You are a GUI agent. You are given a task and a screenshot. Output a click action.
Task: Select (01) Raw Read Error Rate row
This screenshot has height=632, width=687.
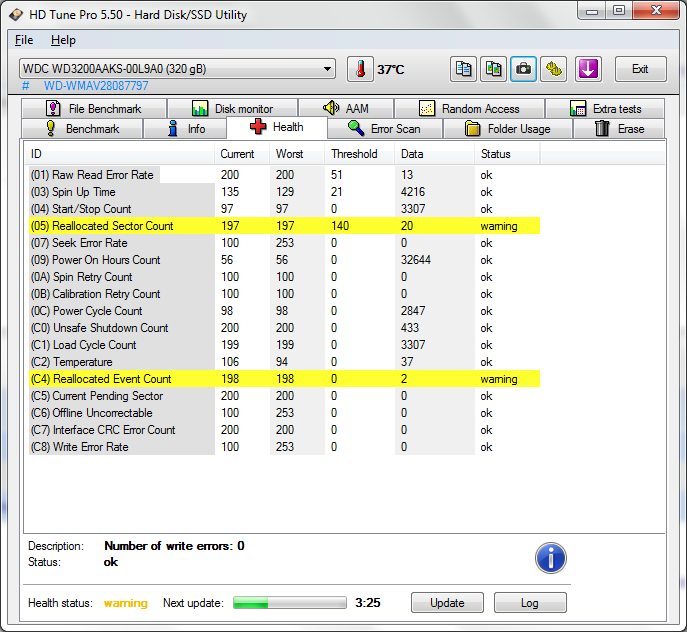coord(284,175)
